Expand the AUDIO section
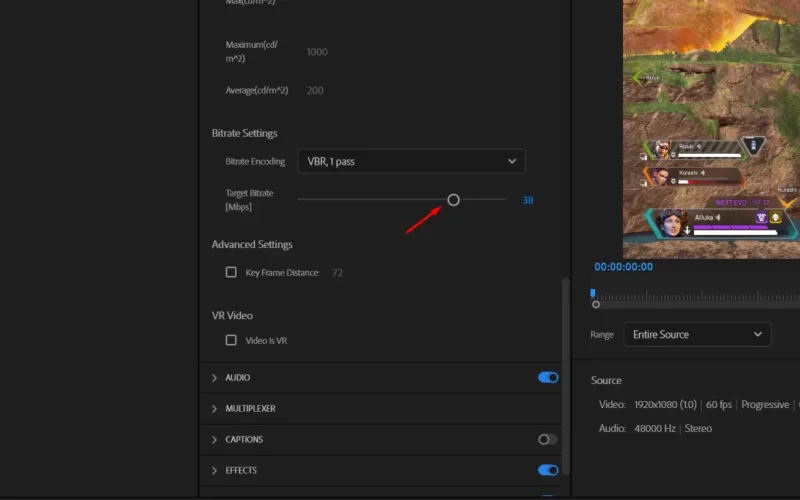 (x=214, y=378)
